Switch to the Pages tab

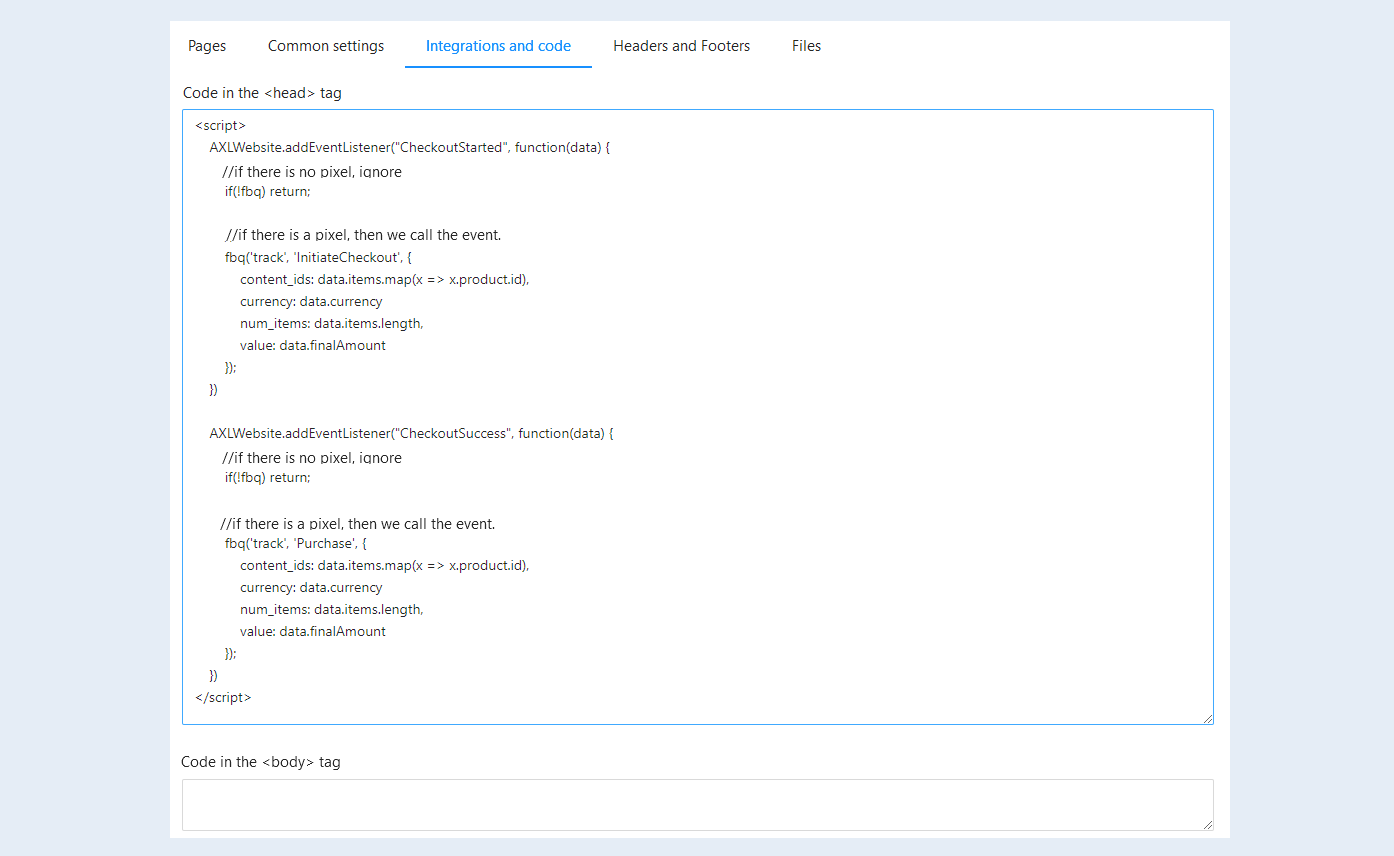pos(207,46)
